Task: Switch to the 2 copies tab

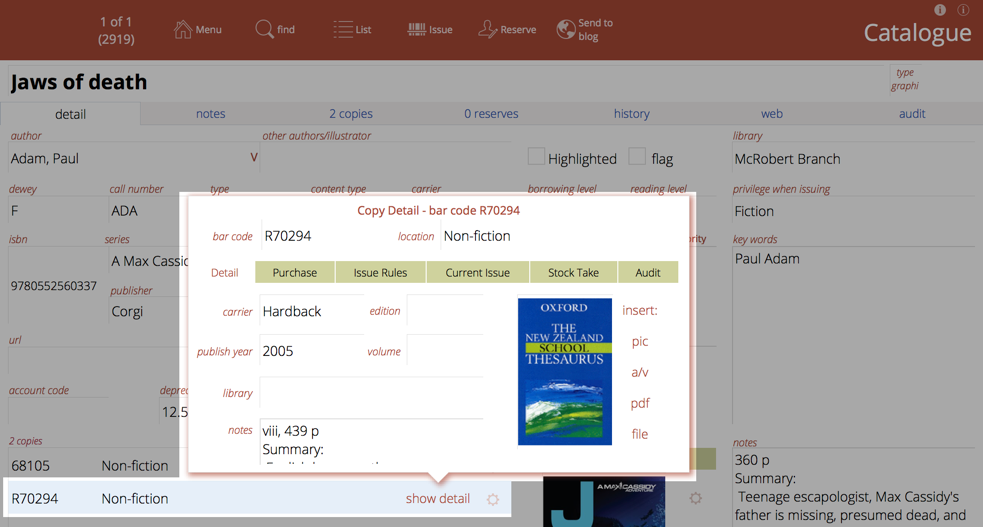Action: tap(351, 114)
